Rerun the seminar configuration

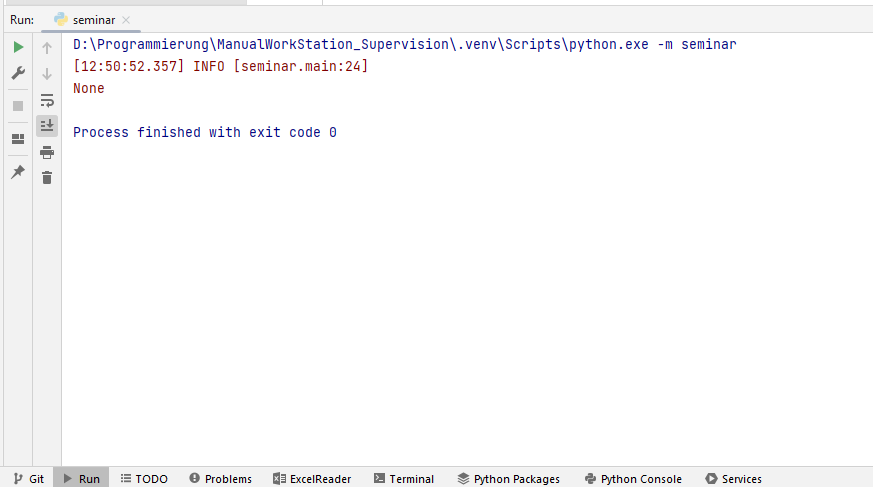(18, 47)
